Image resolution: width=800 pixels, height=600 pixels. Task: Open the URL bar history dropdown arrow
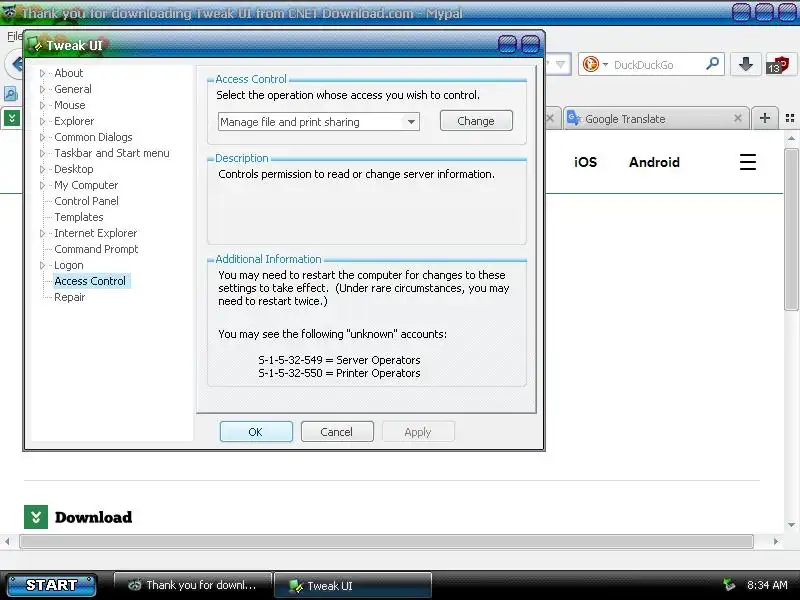560,65
